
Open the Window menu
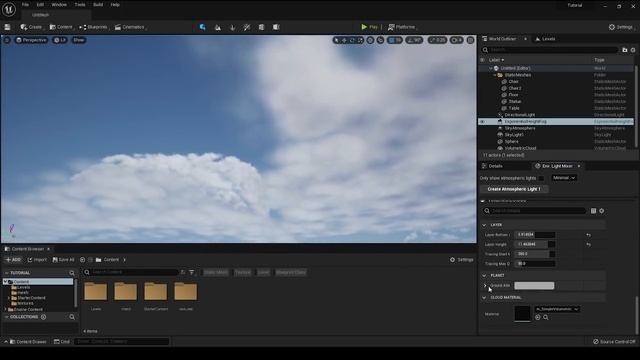coord(59,5)
